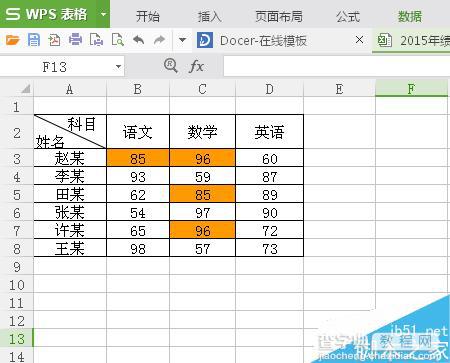The height and width of the screenshot is (363, 450).
Task: Select row 13 header
Action: 17,339
